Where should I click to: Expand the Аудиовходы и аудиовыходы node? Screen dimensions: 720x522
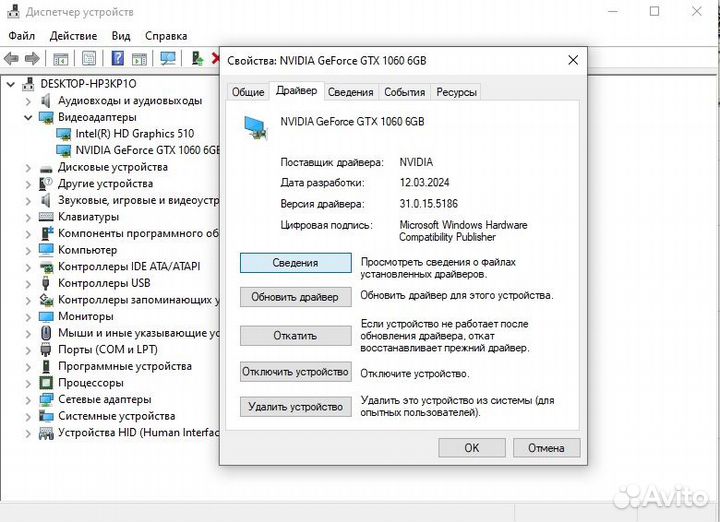pyautogui.click(x=27, y=100)
